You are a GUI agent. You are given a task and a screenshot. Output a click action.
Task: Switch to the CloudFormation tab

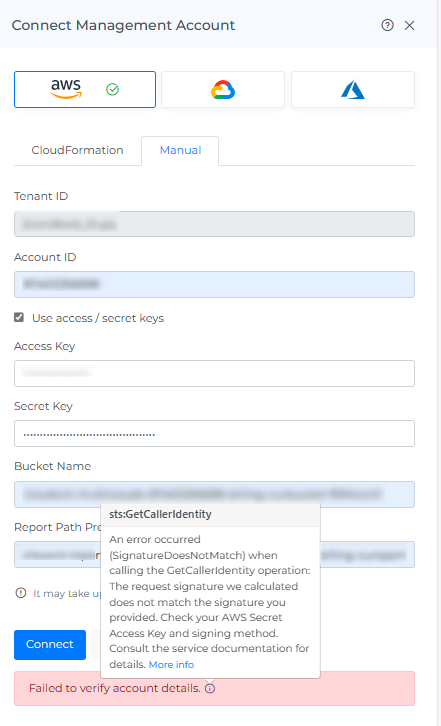click(77, 150)
